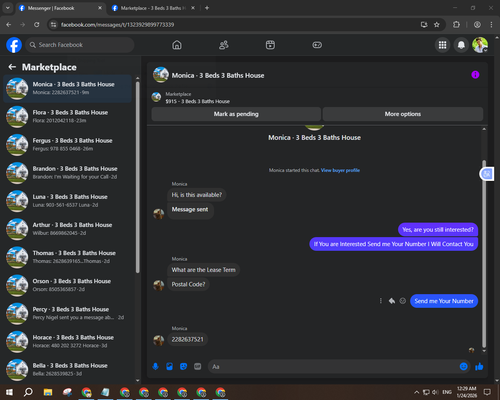Open more options dots beside Send me Your Number

[x=381, y=301]
